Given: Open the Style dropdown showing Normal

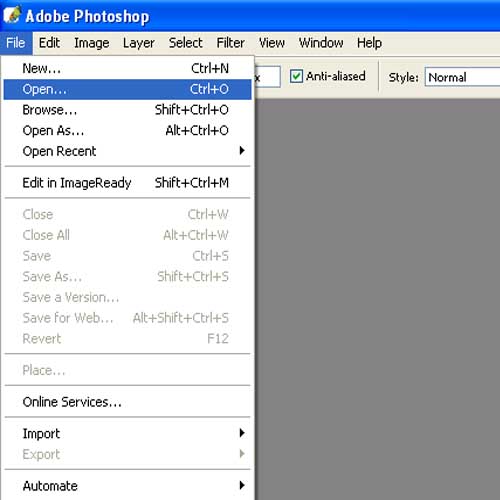Looking at the screenshot, I should (462, 77).
